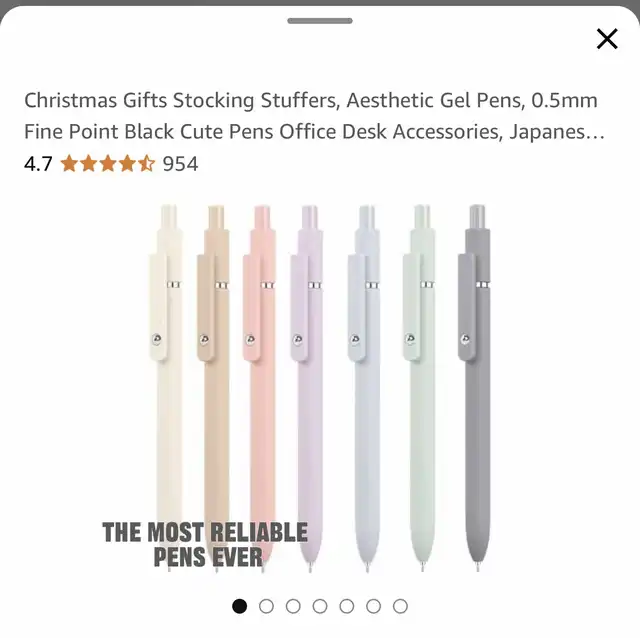This screenshot has height=638, width=640.
Task: Tap the gray sheet handle bar
Action: coord(320,21)
